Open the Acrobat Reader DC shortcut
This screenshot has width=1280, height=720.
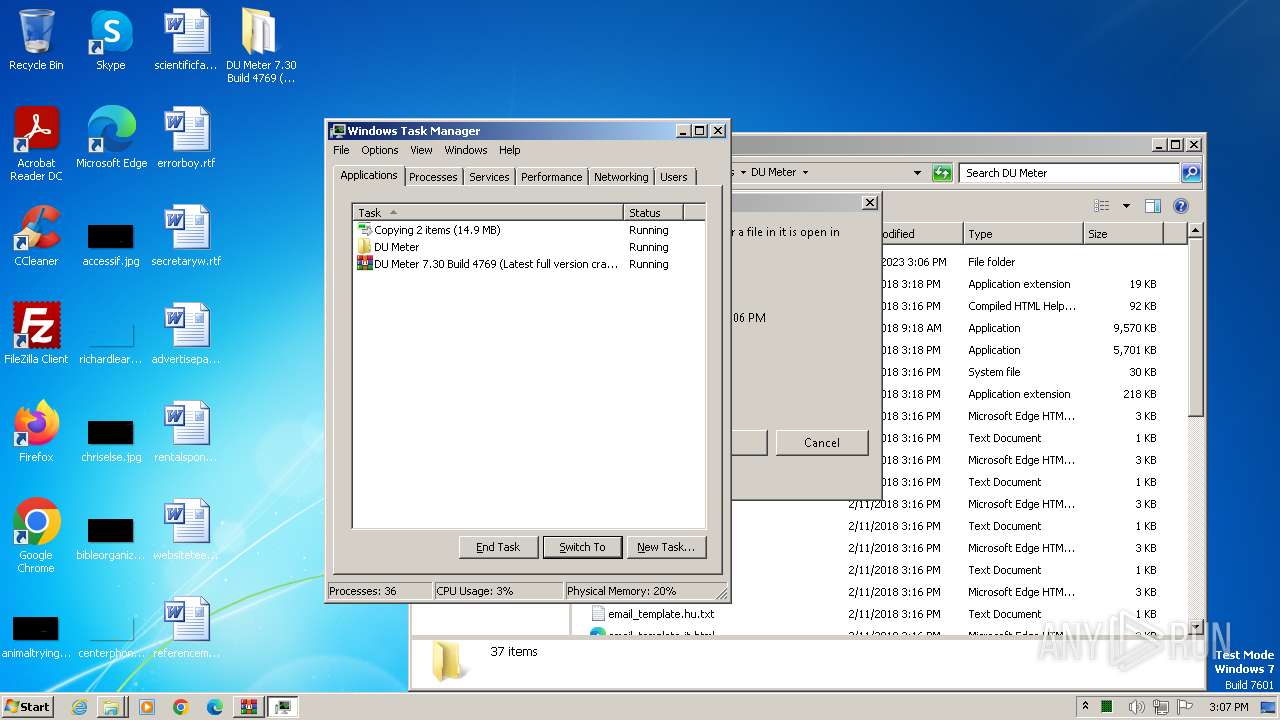[x=36, y=144]
